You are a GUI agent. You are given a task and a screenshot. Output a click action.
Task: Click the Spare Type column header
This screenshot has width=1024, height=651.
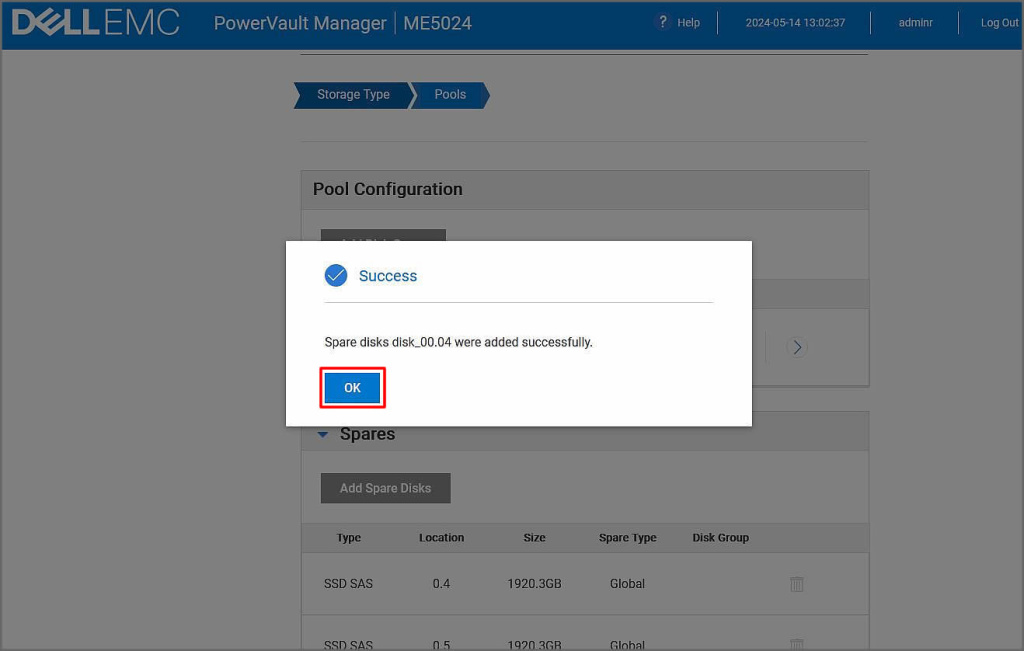tap(627, 538)
